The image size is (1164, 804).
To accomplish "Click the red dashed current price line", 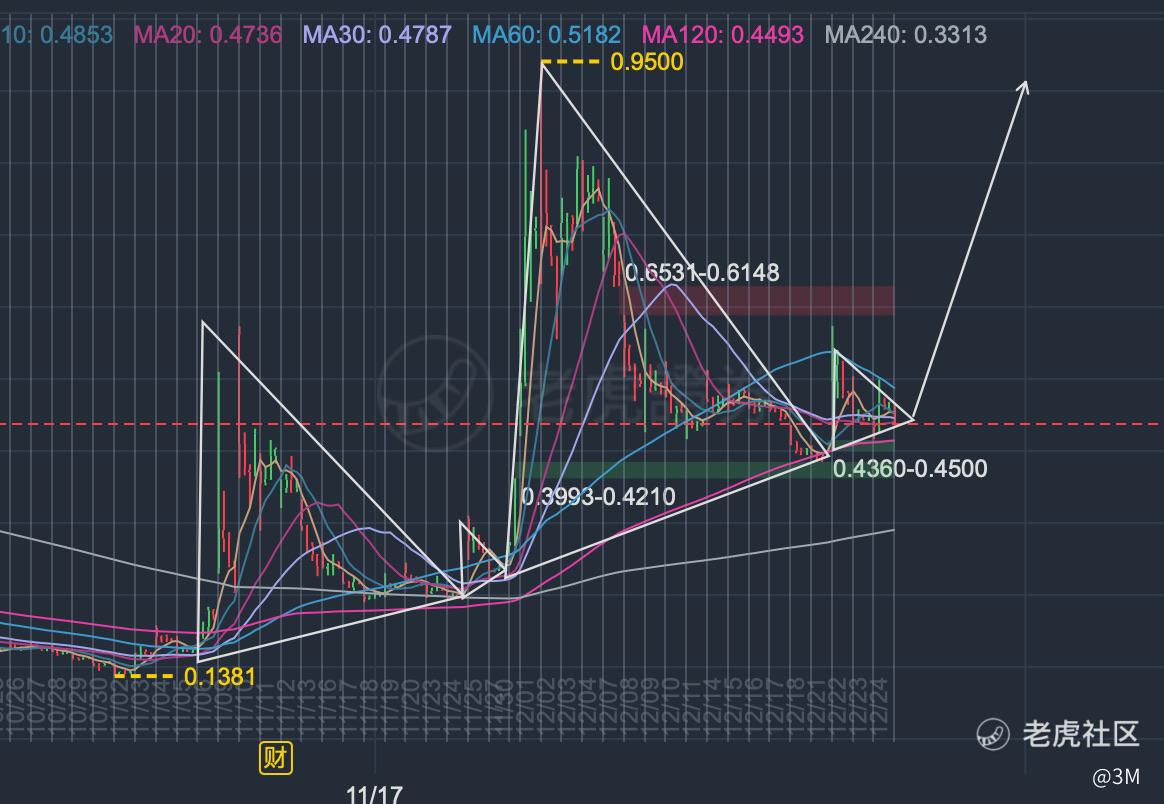I will [x=582, y=425].
